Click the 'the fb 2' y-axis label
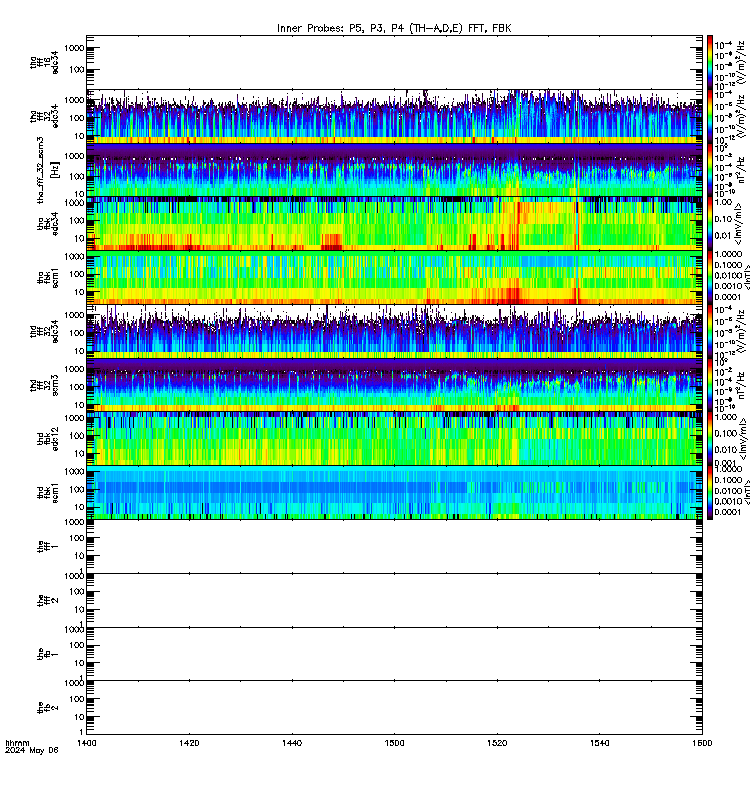This screenshot has height=800, width=750. click(48, 708)
